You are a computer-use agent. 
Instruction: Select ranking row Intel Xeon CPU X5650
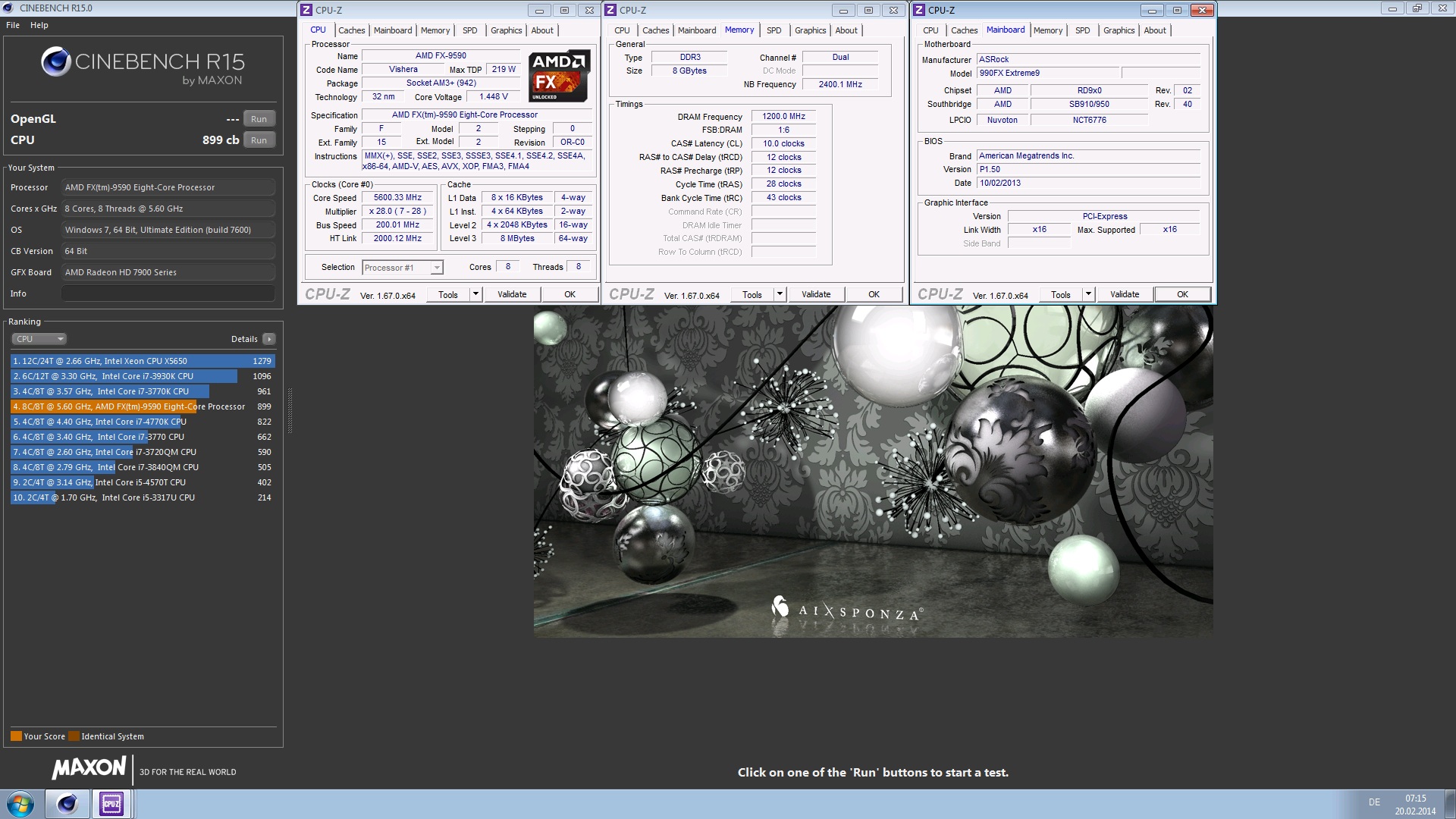(143, 361)
